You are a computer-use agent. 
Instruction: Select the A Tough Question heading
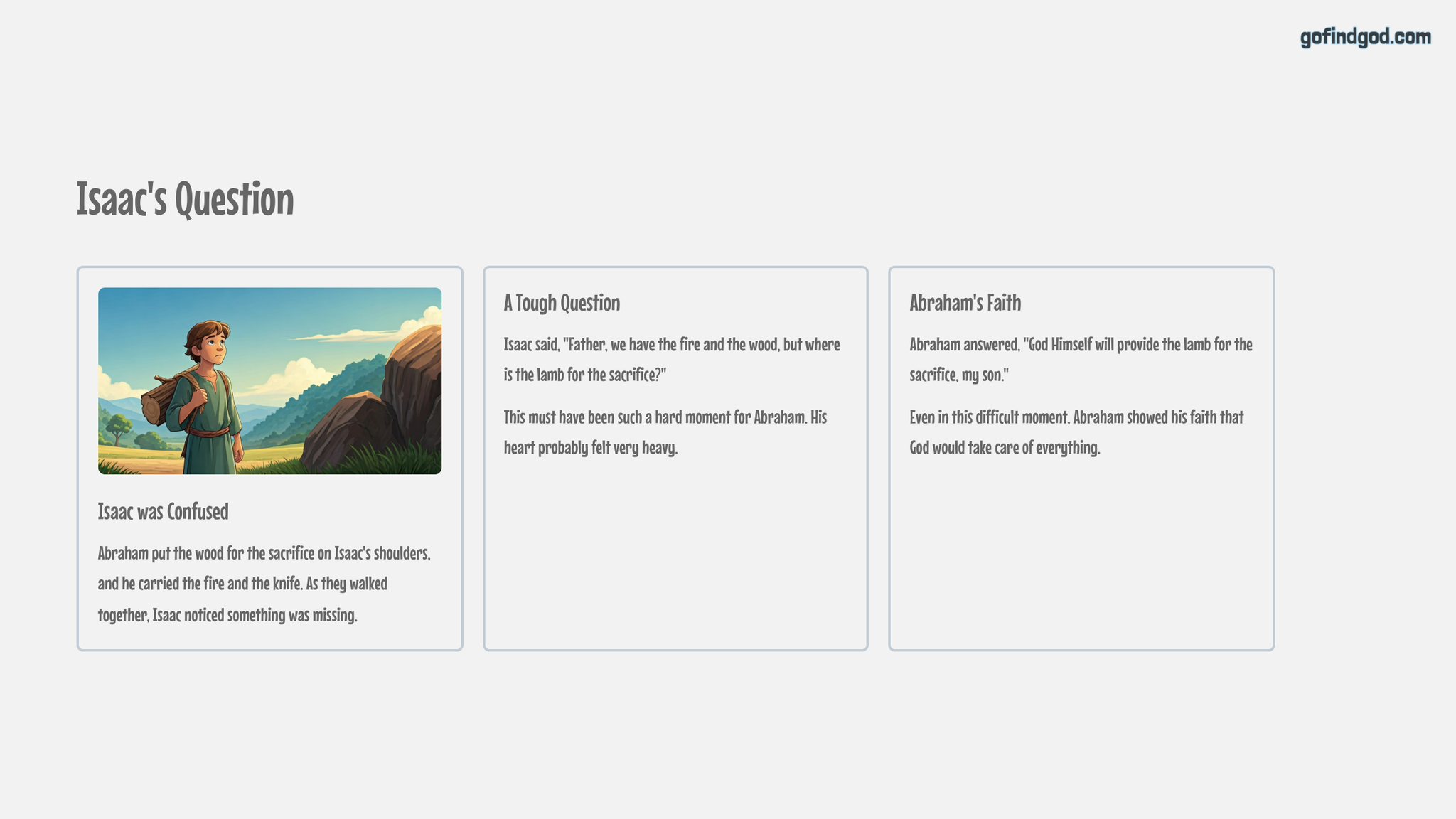pyautogui.click(x=562, y=303)
